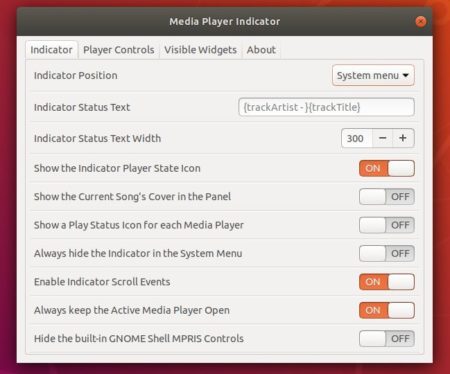Click the Indicator Status Text Width label
Image resolution: width=450 pixels, height=374 pixels.
[97, 138]
